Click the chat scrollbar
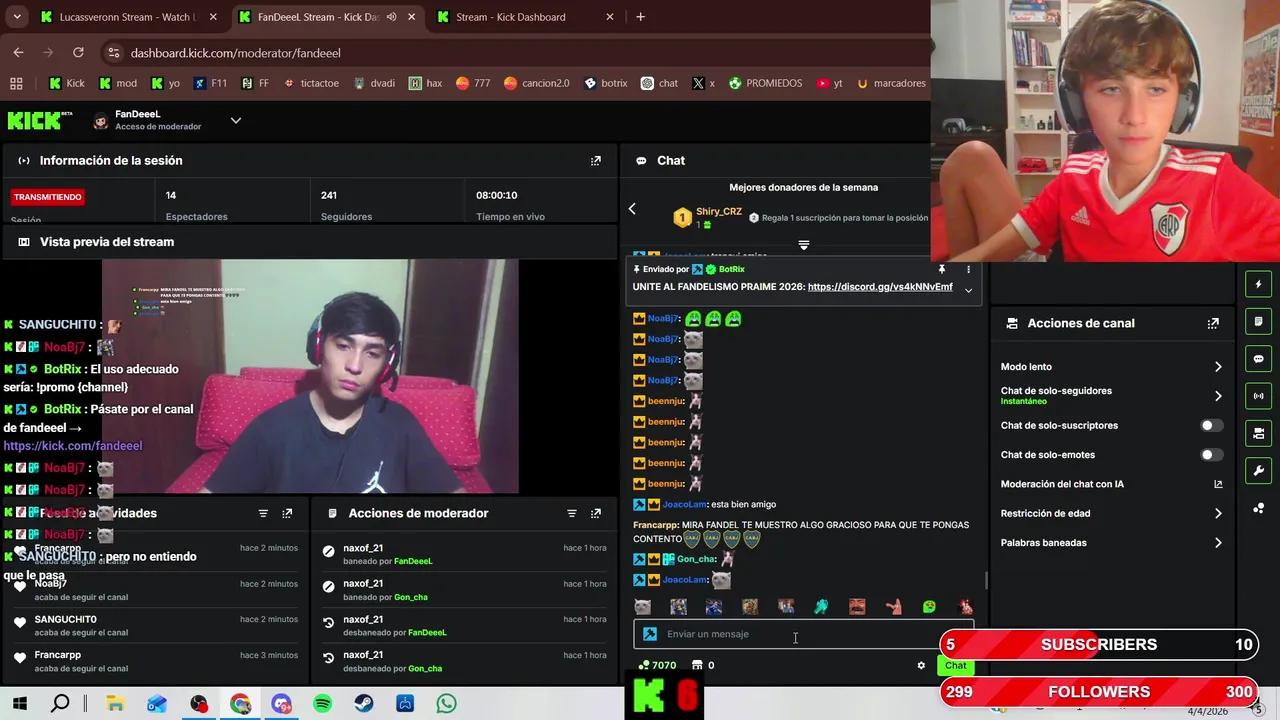 (987, 580)
